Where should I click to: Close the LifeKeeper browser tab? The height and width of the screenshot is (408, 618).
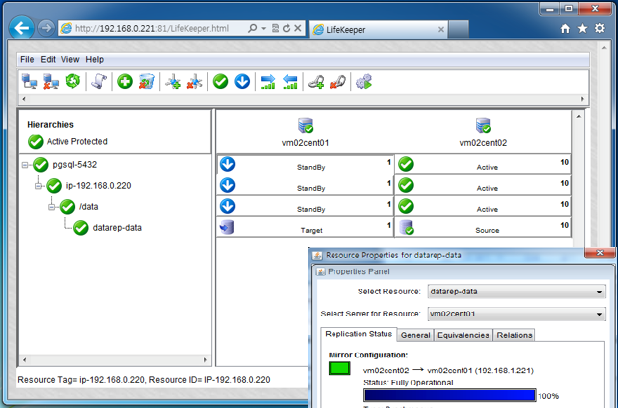tap(441, 30)
